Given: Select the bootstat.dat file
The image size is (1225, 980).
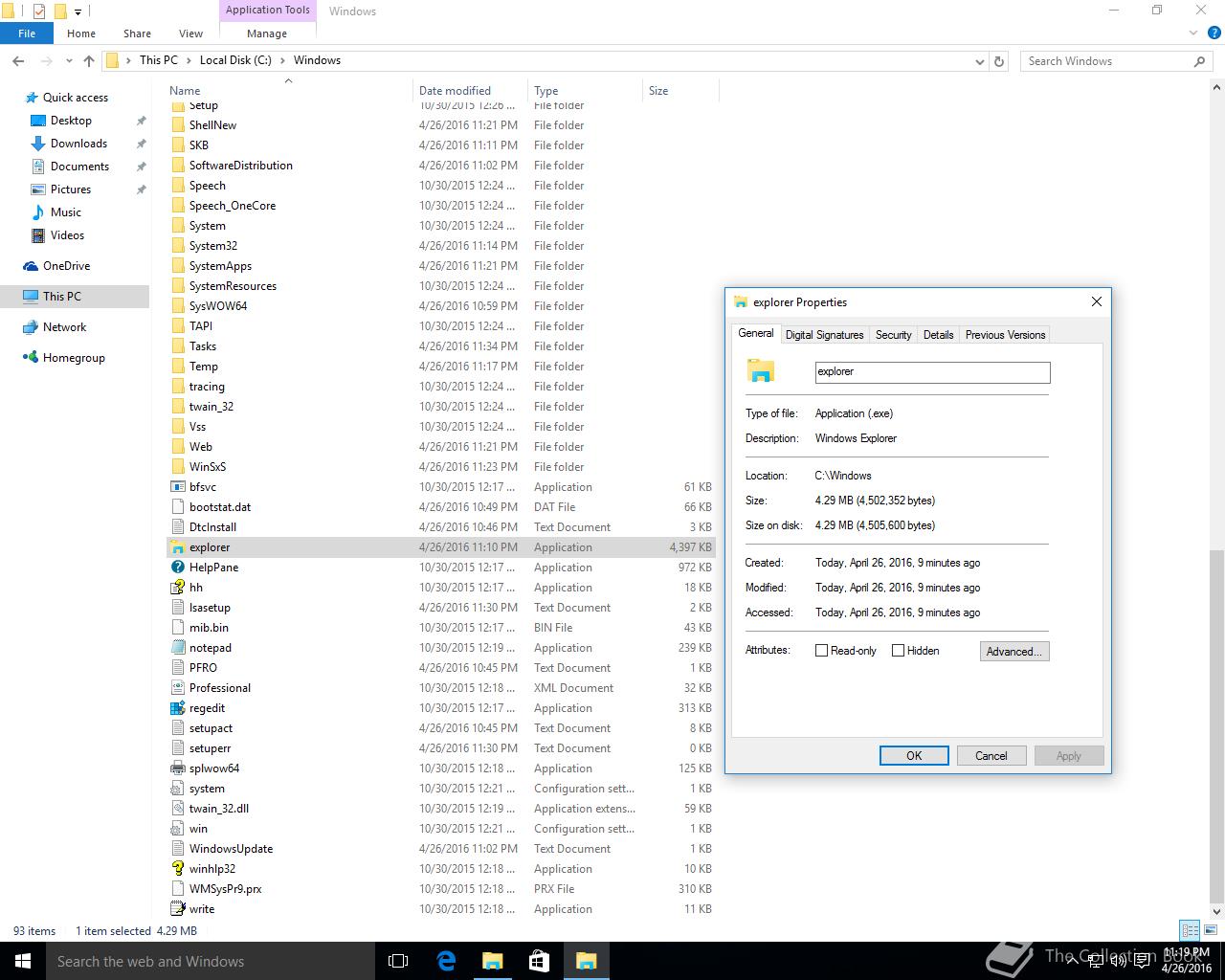Looking at the screenshot, I should [x=441, y=507].
